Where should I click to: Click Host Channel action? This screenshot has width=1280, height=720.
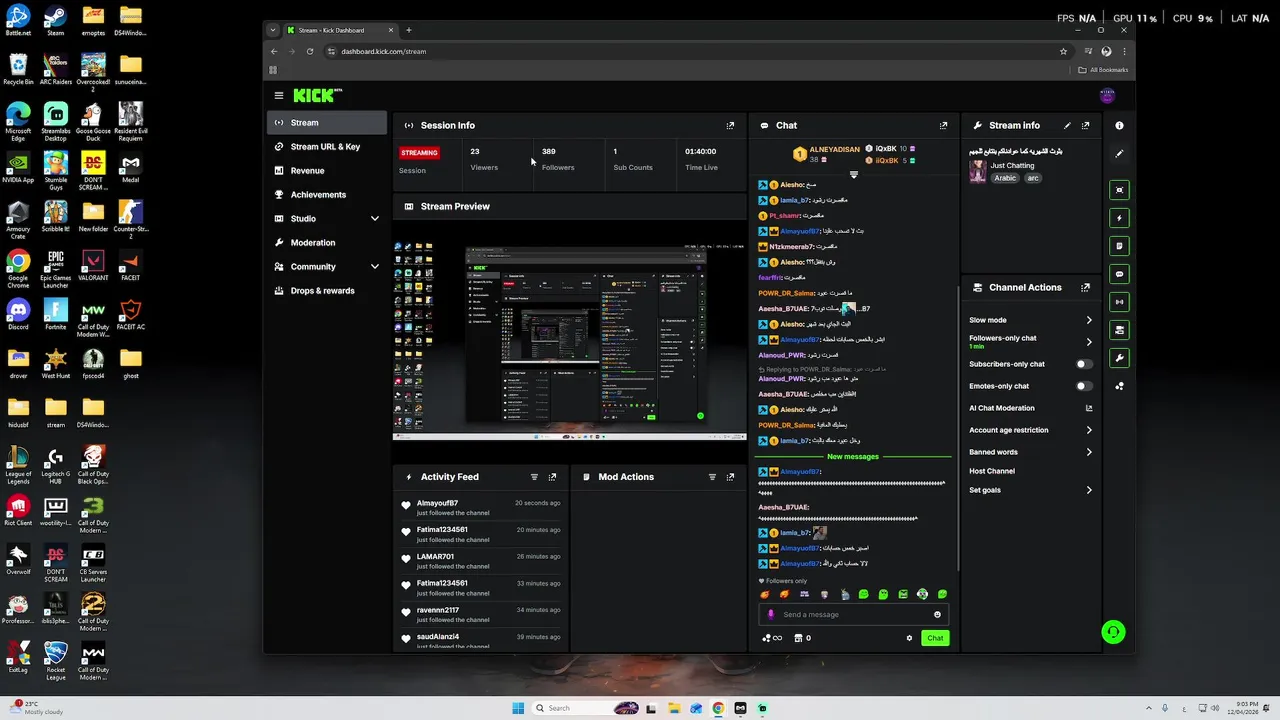(992, 471)
